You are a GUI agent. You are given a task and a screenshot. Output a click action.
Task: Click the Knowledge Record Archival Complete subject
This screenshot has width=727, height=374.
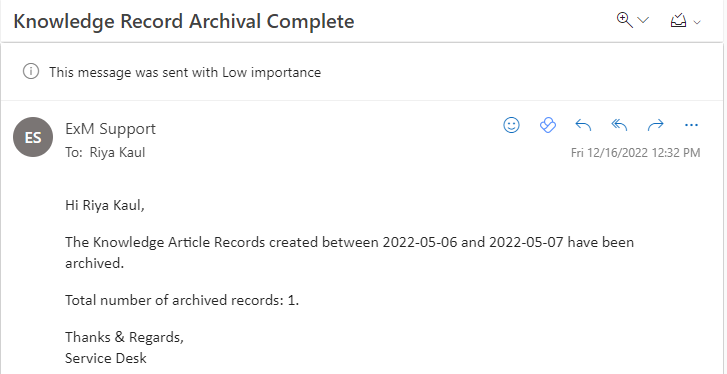point(184,21)
